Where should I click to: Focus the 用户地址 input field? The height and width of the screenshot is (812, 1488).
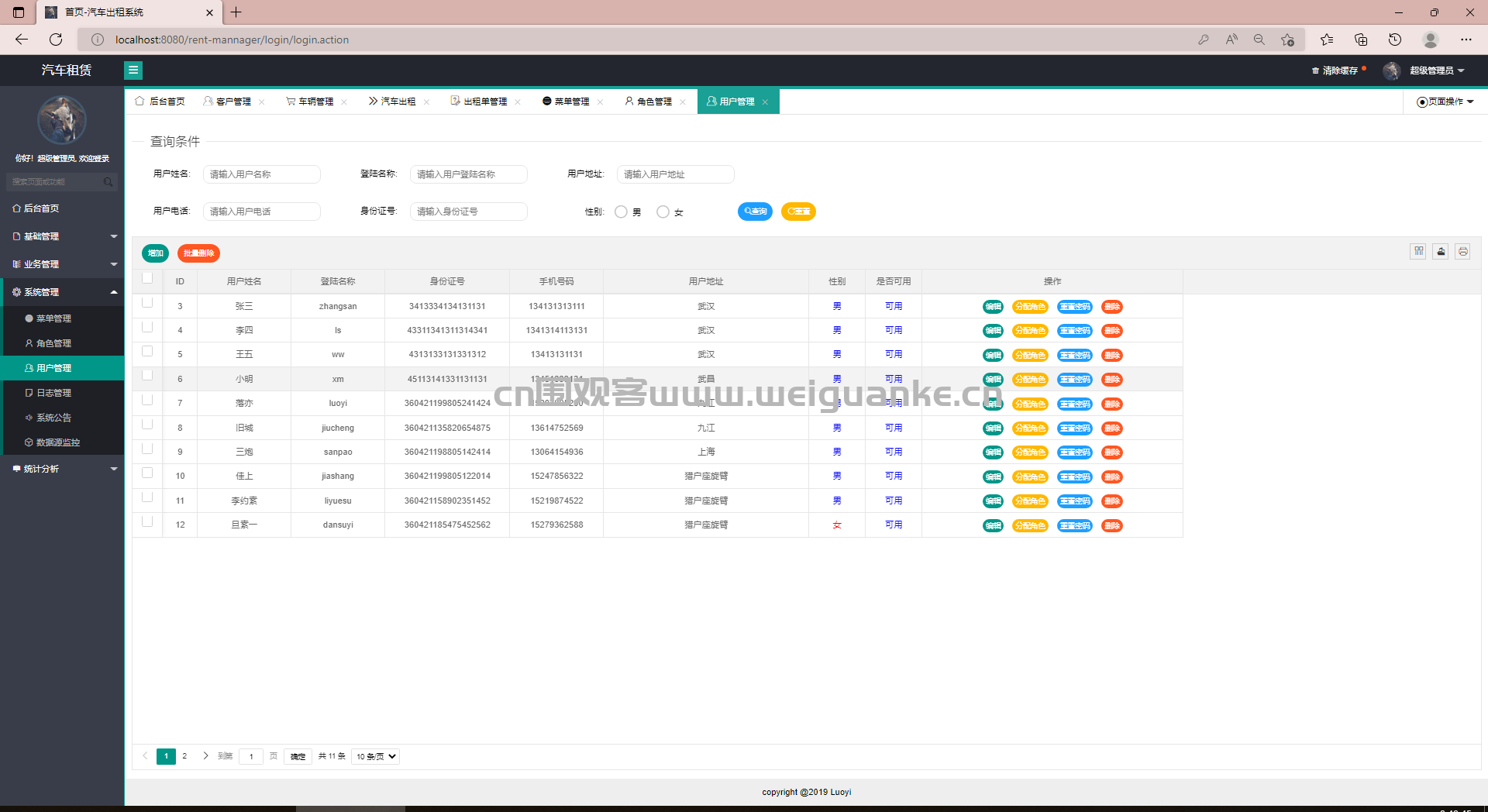[x=676, y=174]
